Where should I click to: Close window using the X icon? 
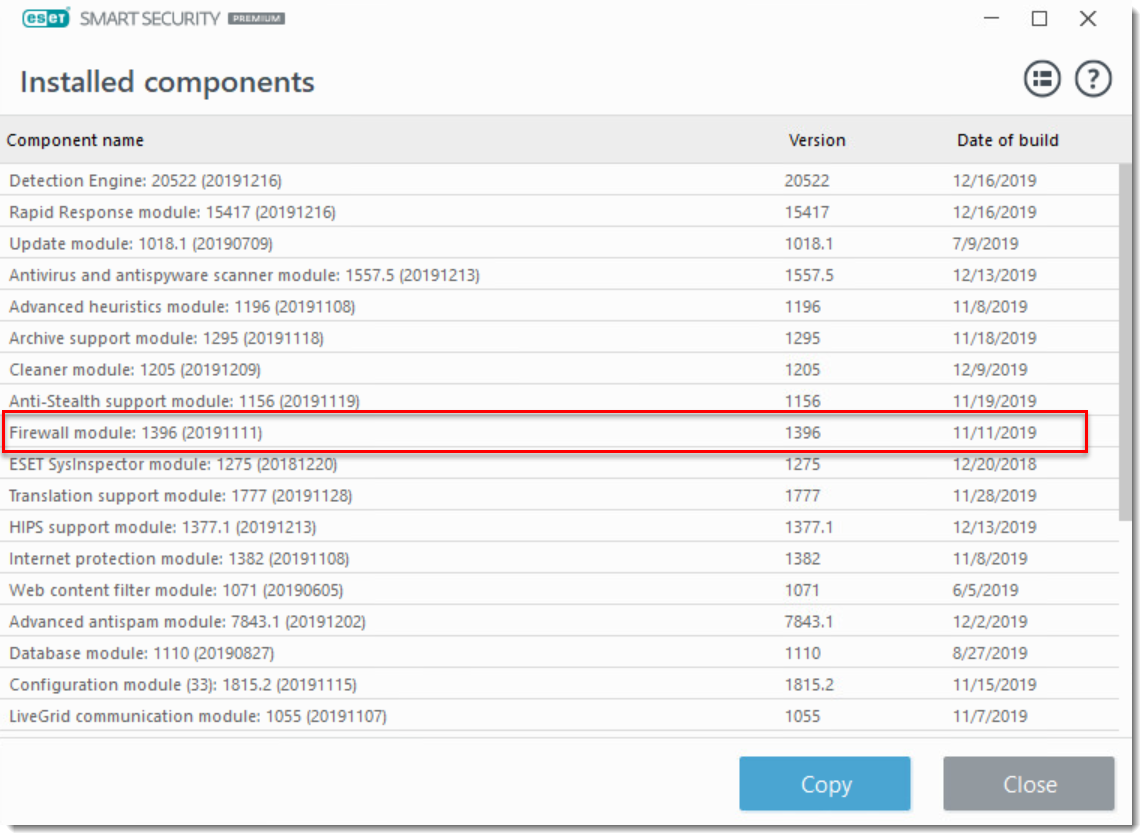click(1088, 18)
